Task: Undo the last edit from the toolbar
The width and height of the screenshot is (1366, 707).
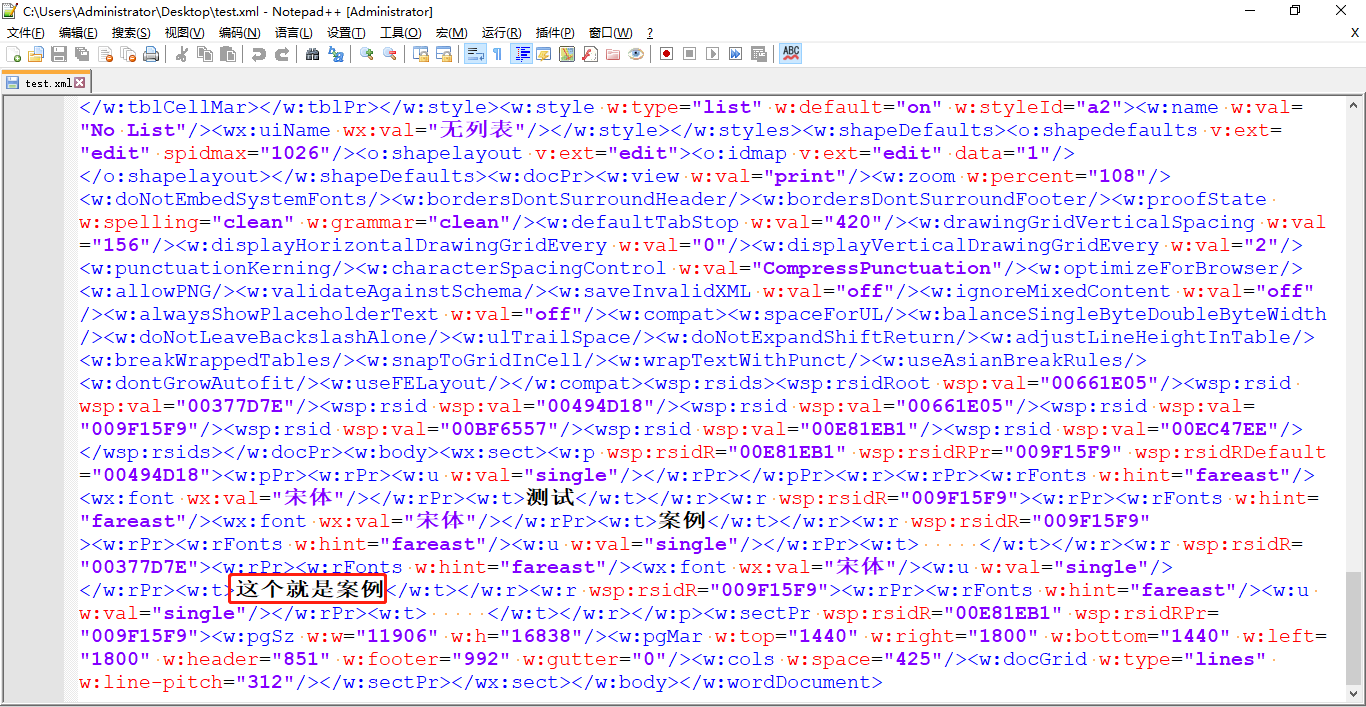Action: tap(259, 54)
